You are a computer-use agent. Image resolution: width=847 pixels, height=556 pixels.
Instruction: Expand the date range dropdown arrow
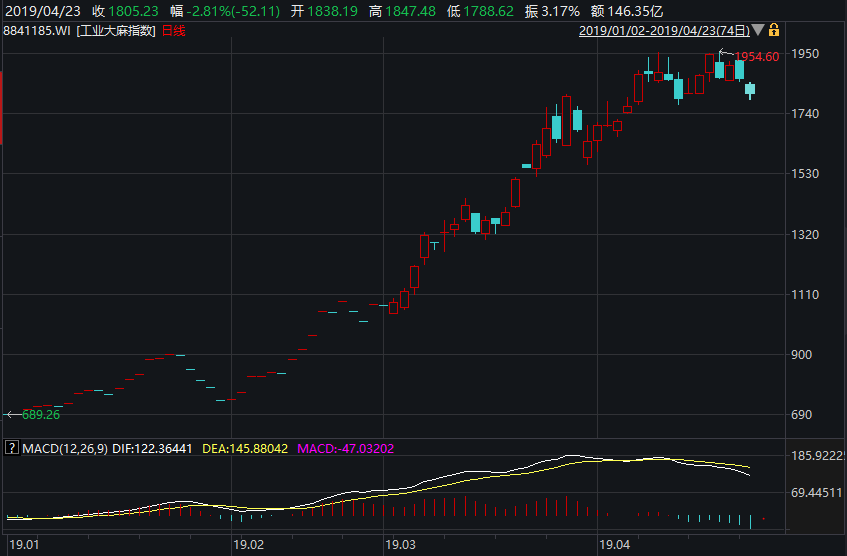coord(758,31)
